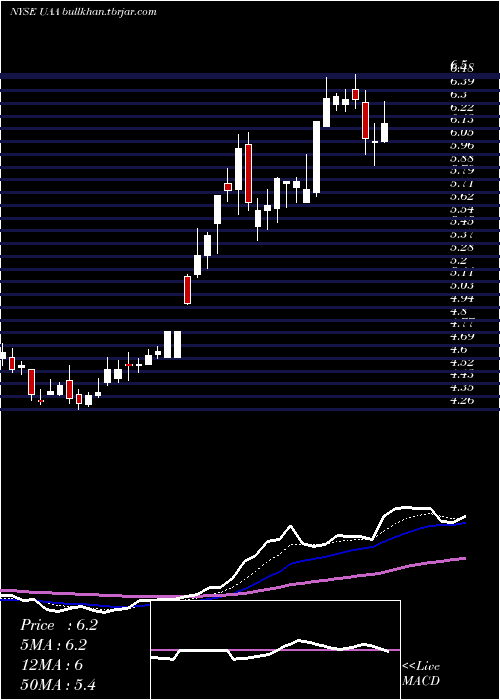Click the '12MA : 6' readout
Viewport: 500px width, 700px height.
[52, 664]
